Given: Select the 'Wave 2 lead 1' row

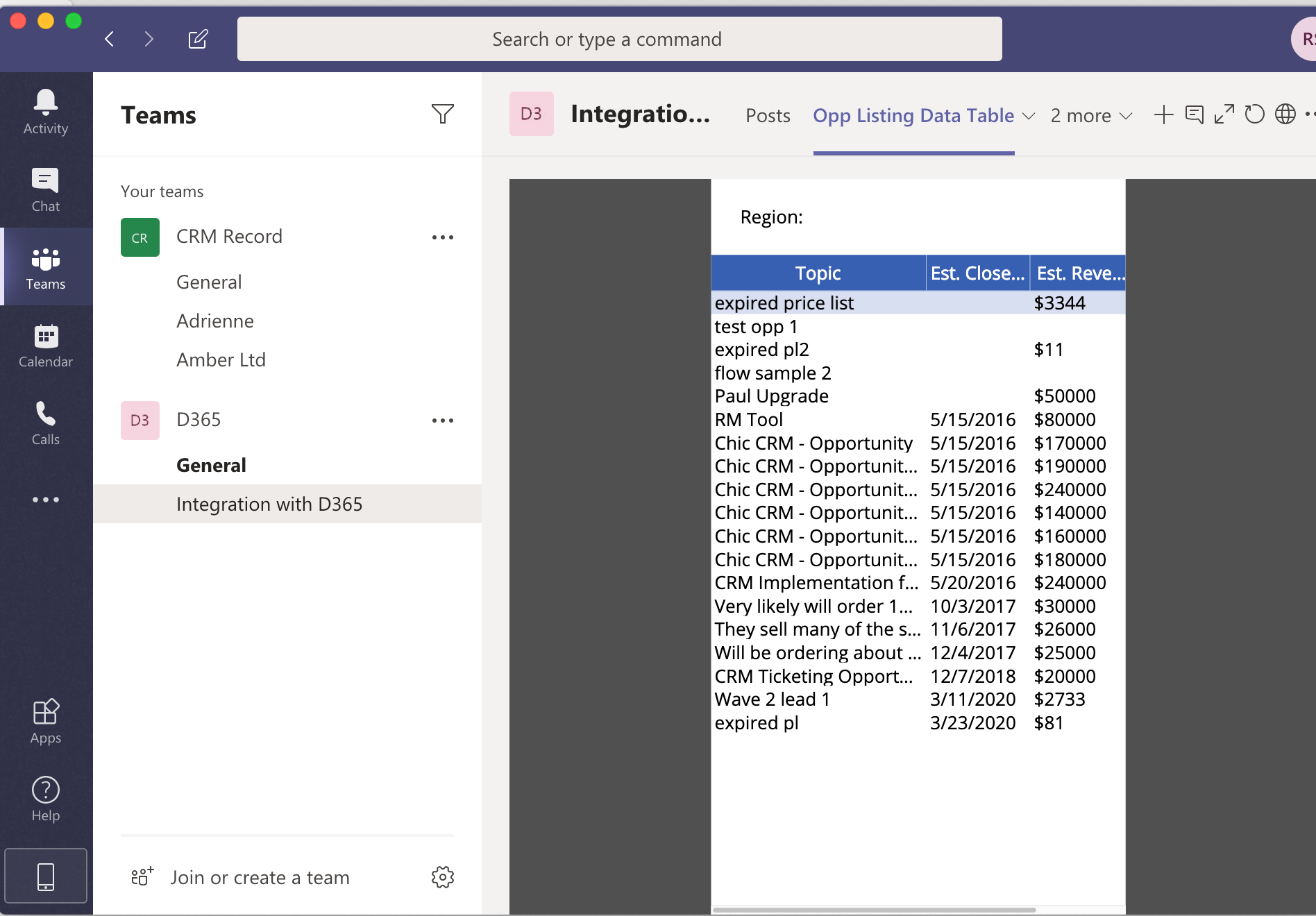Looking at the screenshot, I should coord(918,699).
